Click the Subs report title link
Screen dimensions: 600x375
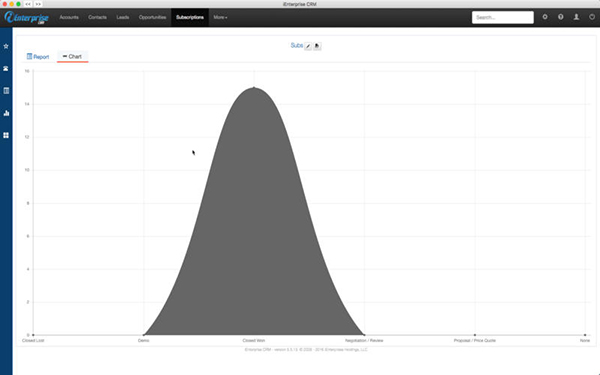tap(297, 46)
